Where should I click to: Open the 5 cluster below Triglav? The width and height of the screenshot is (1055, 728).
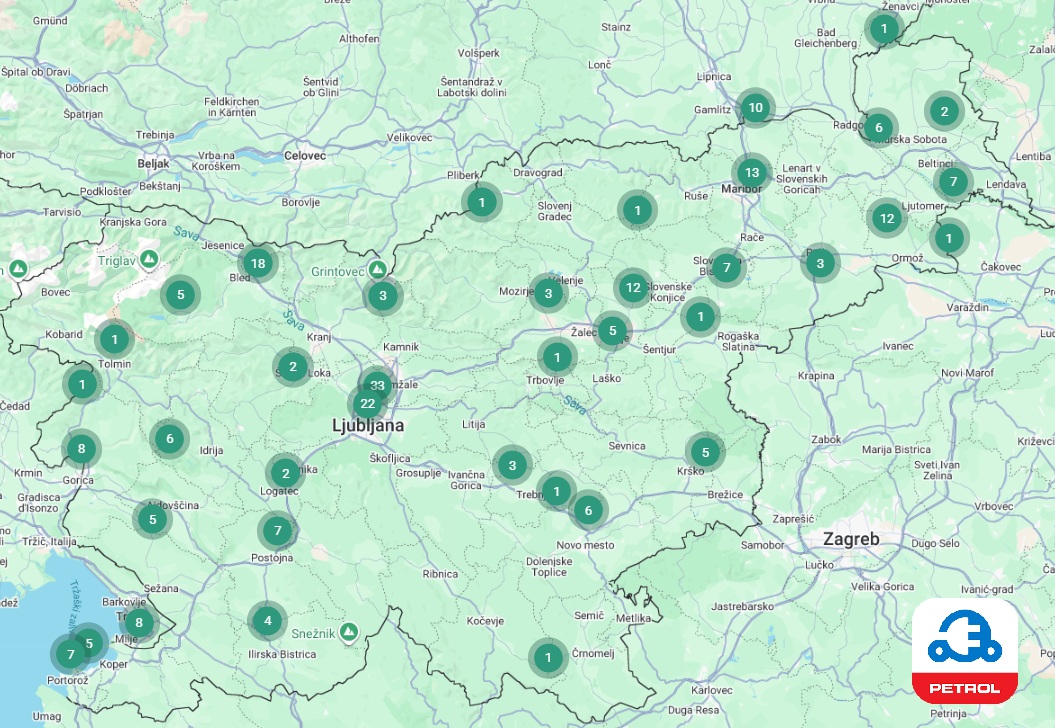[x=180, y=294]
